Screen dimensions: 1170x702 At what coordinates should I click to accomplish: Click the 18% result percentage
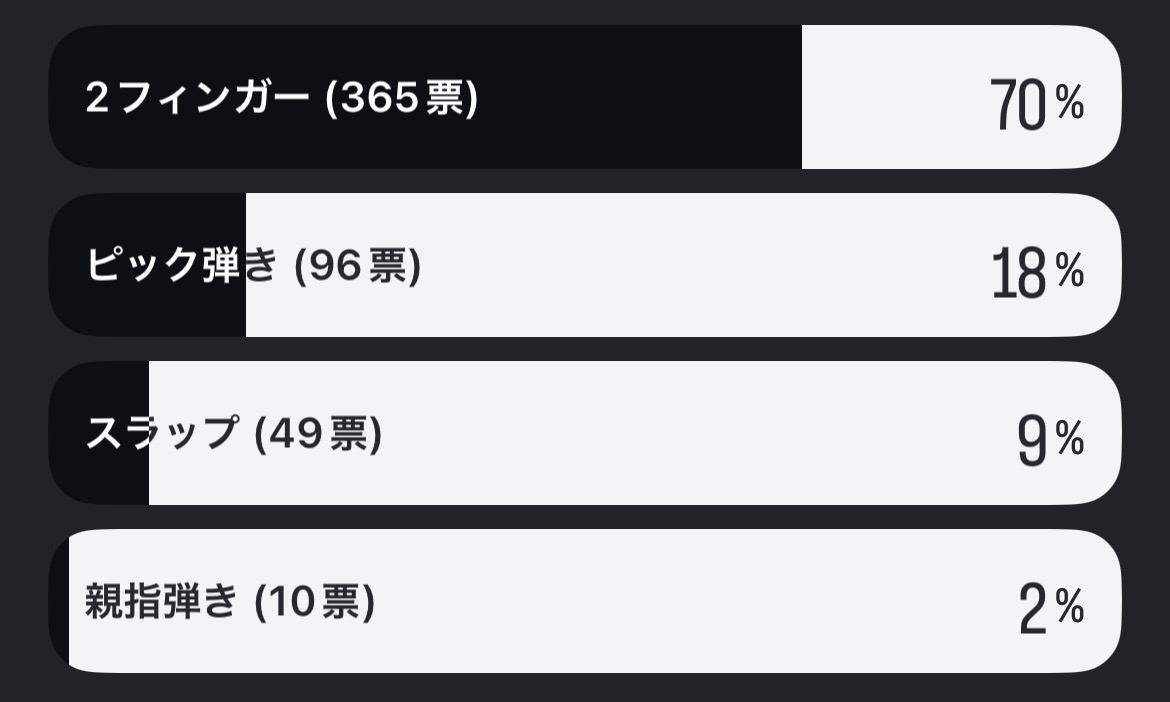click(1036, 271)
